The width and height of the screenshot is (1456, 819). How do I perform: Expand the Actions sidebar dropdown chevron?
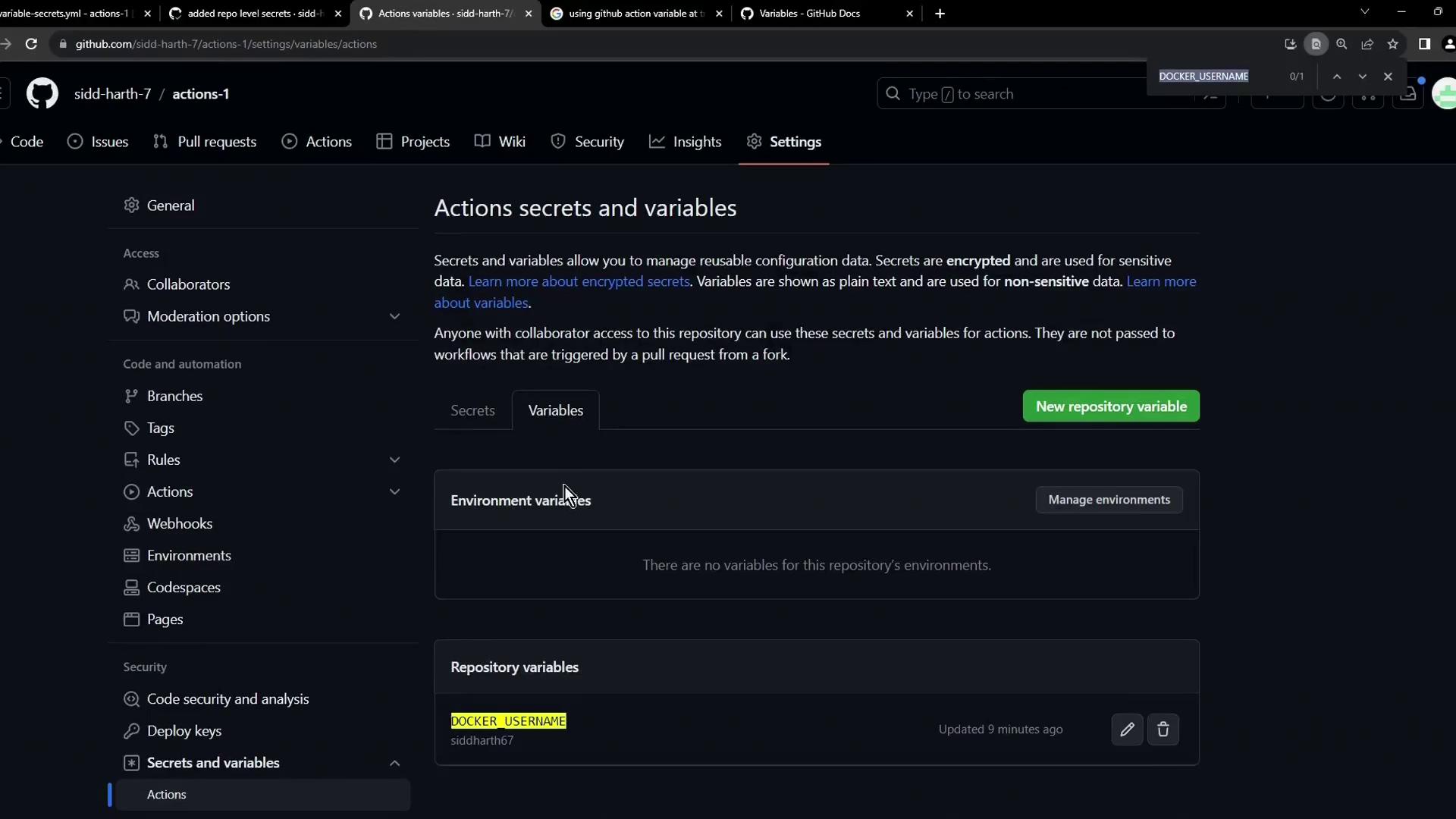(394, 491)
